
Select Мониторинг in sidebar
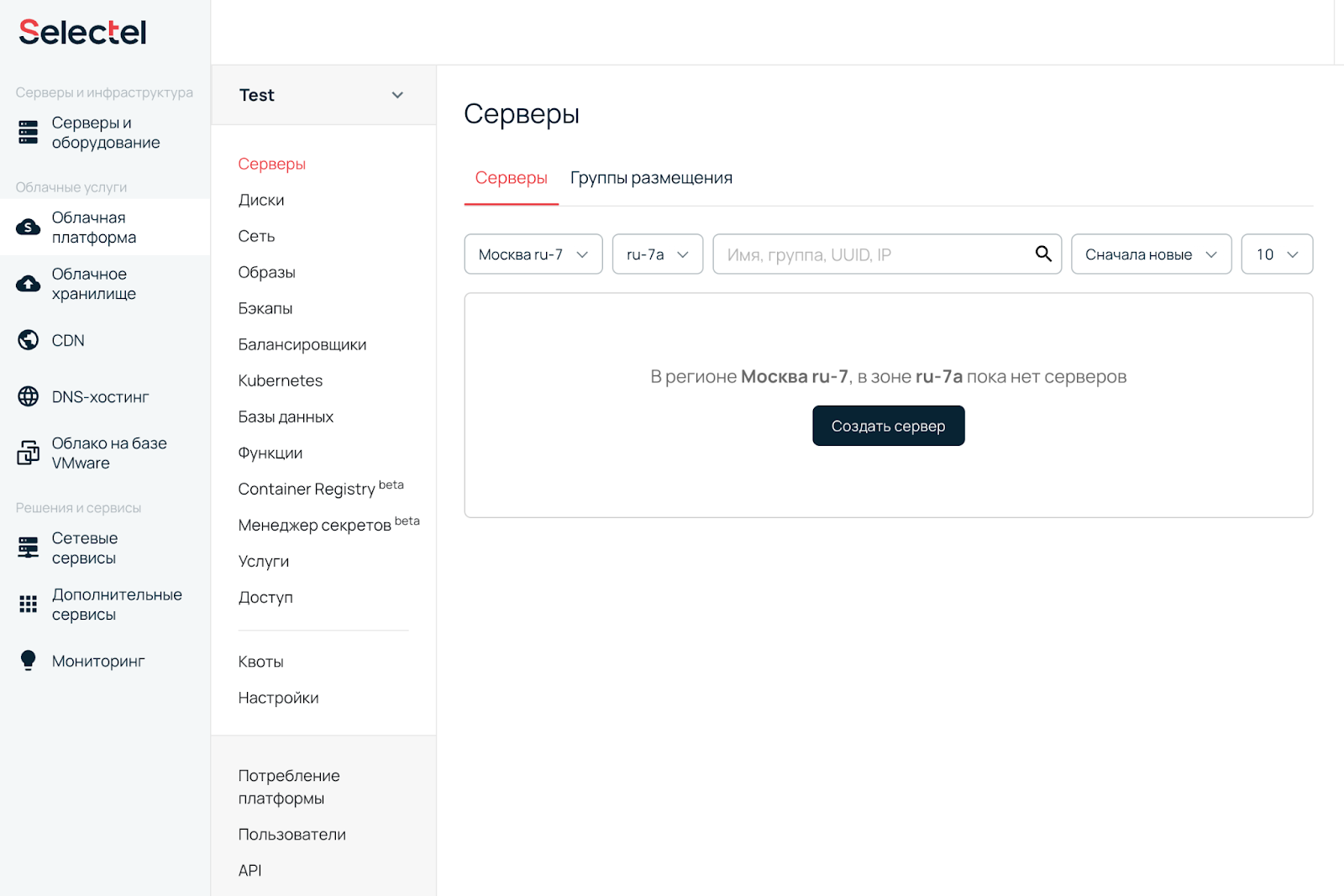(105, 661)
